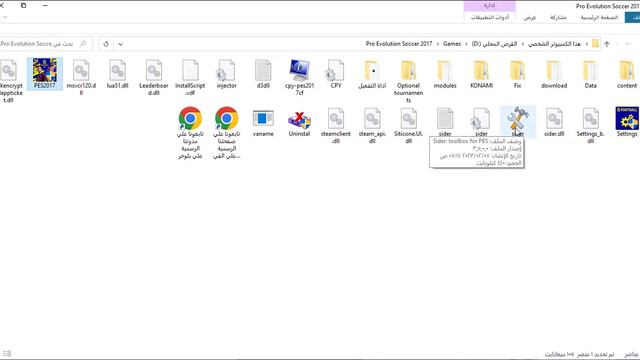Expand chevron between Games and Pro Evolution Soccer 2017
This screenshot has height=360, width=640.
click(x=438, y=44)
